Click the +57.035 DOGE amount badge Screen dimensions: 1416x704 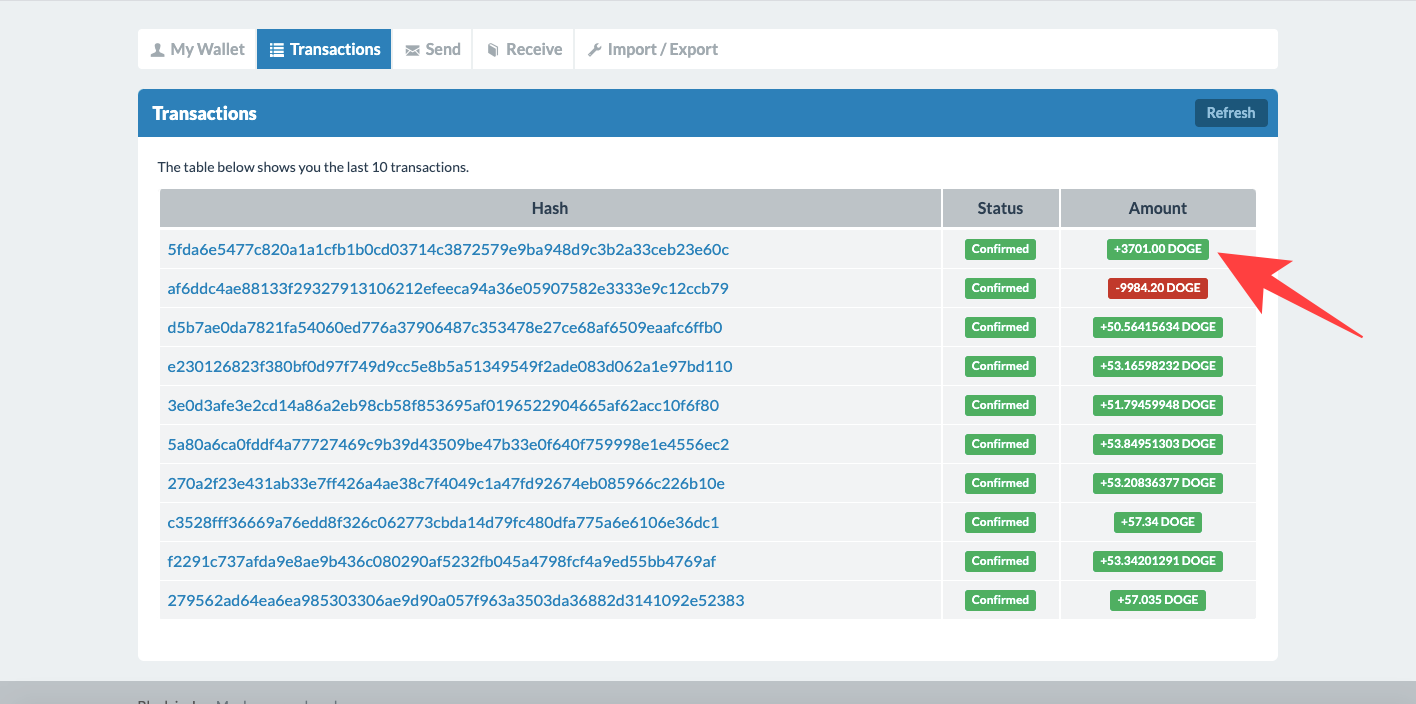[x=1158, y=600]
